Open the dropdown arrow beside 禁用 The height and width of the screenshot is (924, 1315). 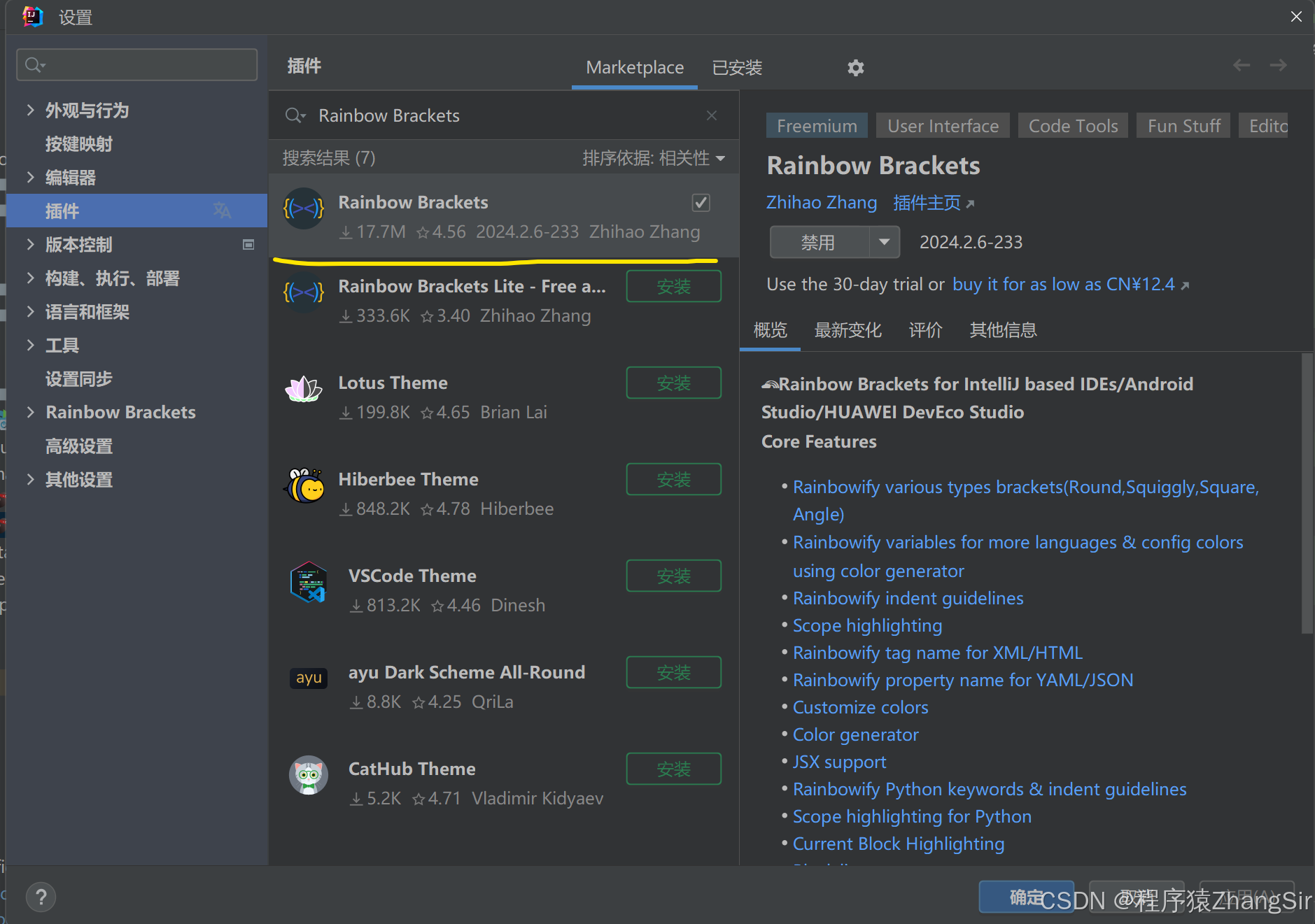point(885,242)
